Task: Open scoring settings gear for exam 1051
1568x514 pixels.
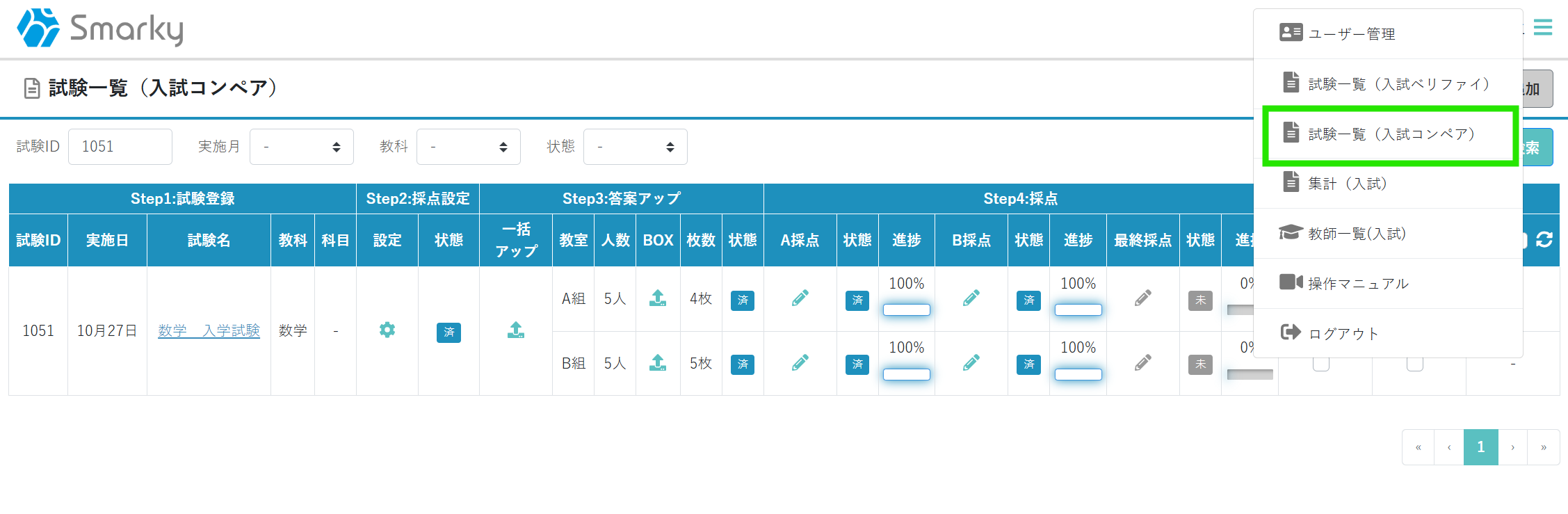Action: click(387, 330)
